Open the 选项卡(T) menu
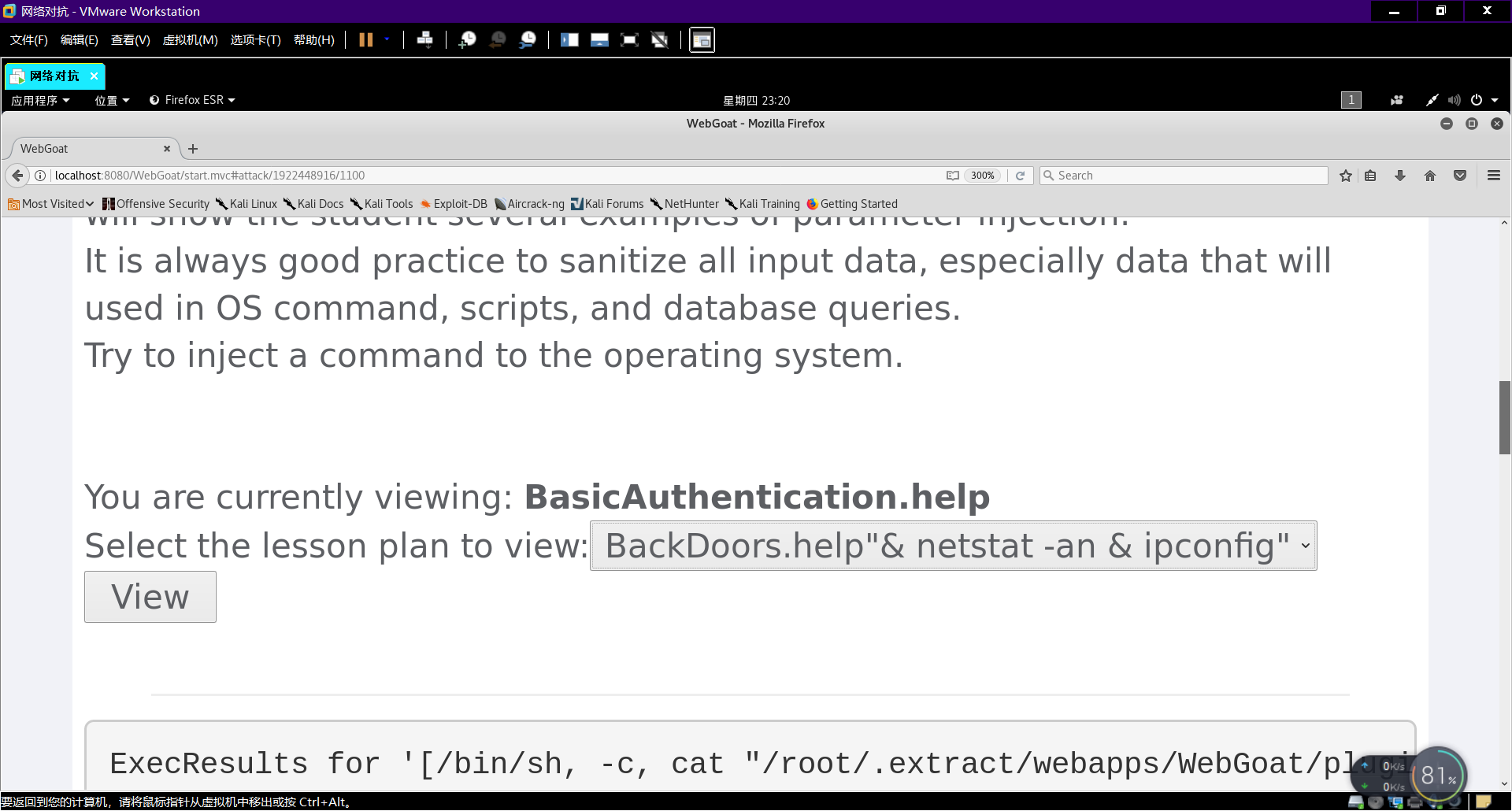This screenshot has width=1512, height=811. 255,40
